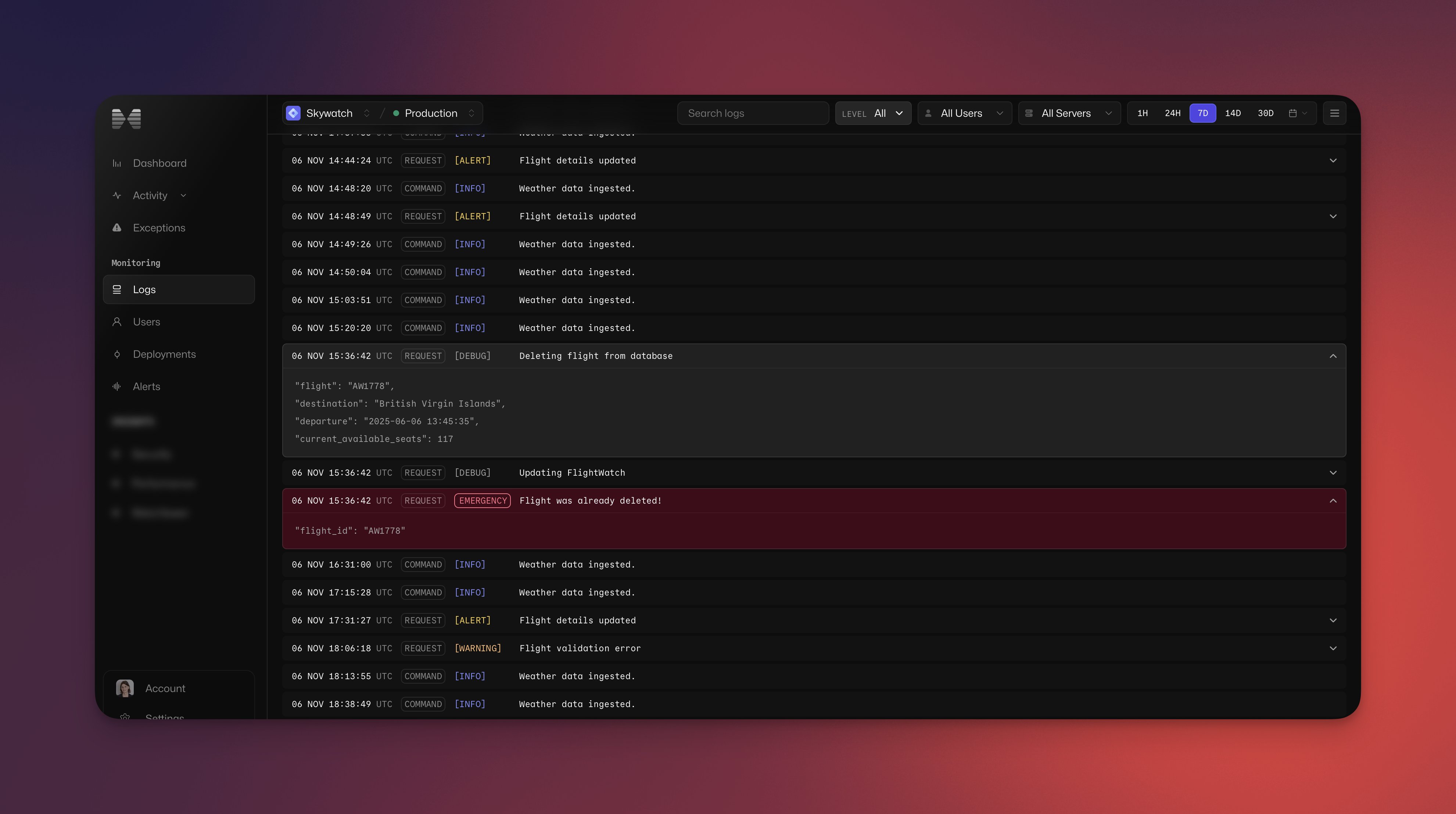Click the account avatar picture
The height and width of the screenshot is (814, 1456).
pyautogui.click(x=125, y=688)
